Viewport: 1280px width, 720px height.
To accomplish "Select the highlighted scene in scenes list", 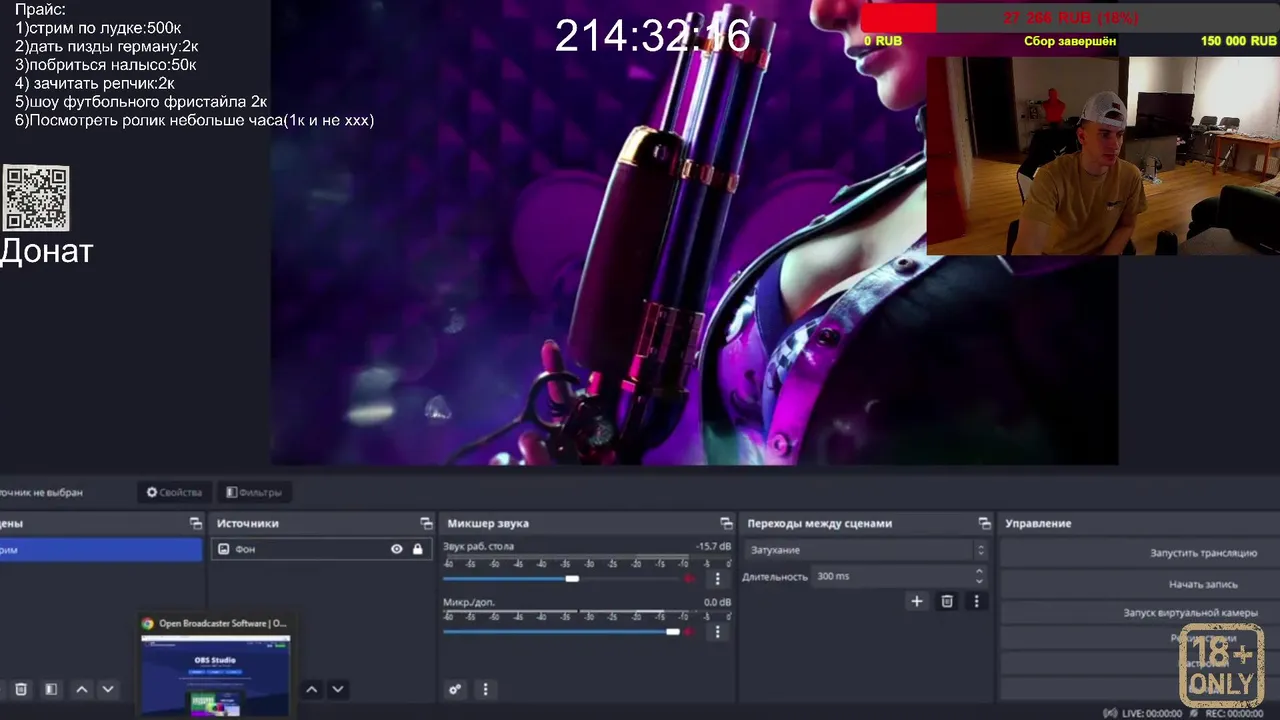I will pos(100,550).
